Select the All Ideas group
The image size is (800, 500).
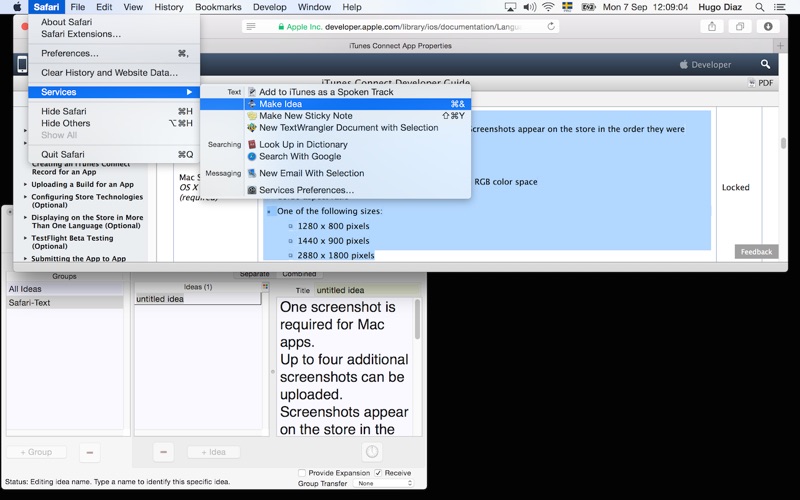point(65,289)
